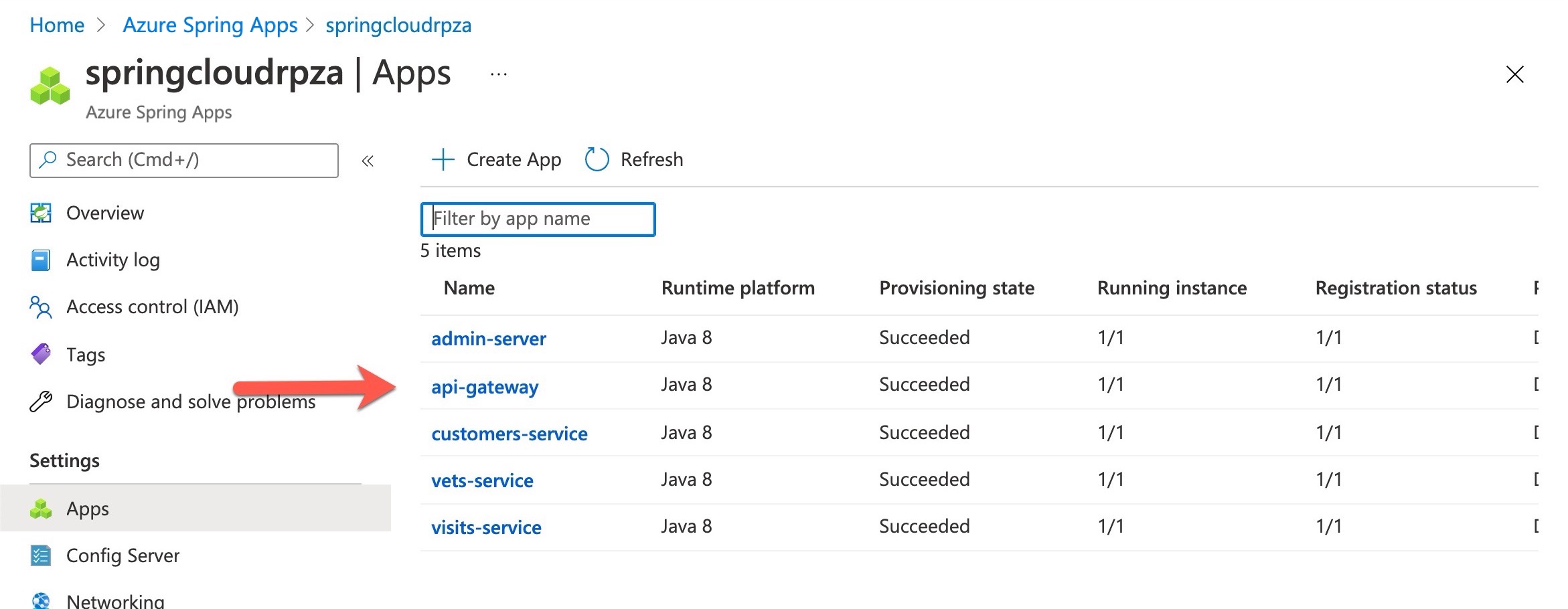Viewport: 1568px width, 609px height.
Task: Select Apps under the Settings section
Action: coord(88,509)
